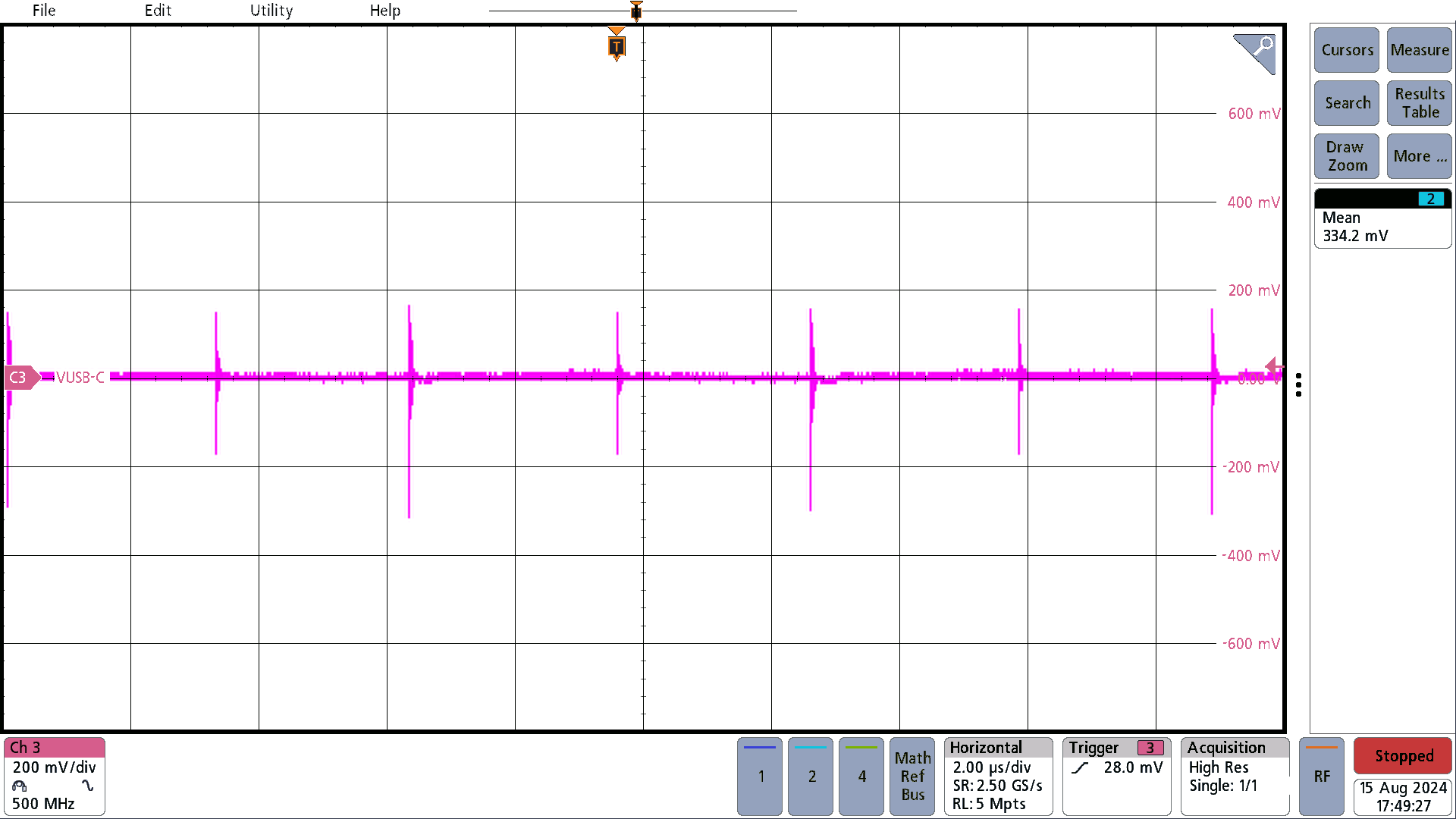
Task: Click the date and time badge
Action: [1403, 797]
